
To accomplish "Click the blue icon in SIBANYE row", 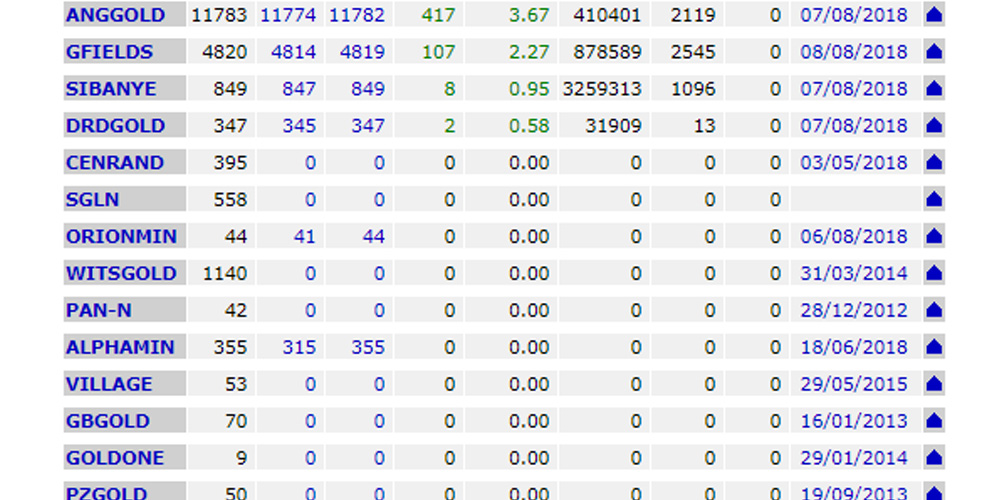I will (x=934, y=89).
